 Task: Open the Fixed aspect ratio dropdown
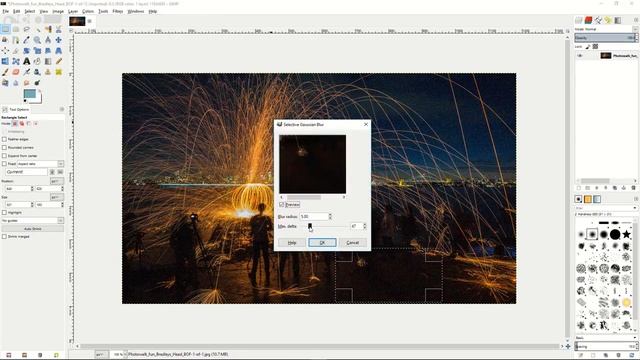point(40,164)
